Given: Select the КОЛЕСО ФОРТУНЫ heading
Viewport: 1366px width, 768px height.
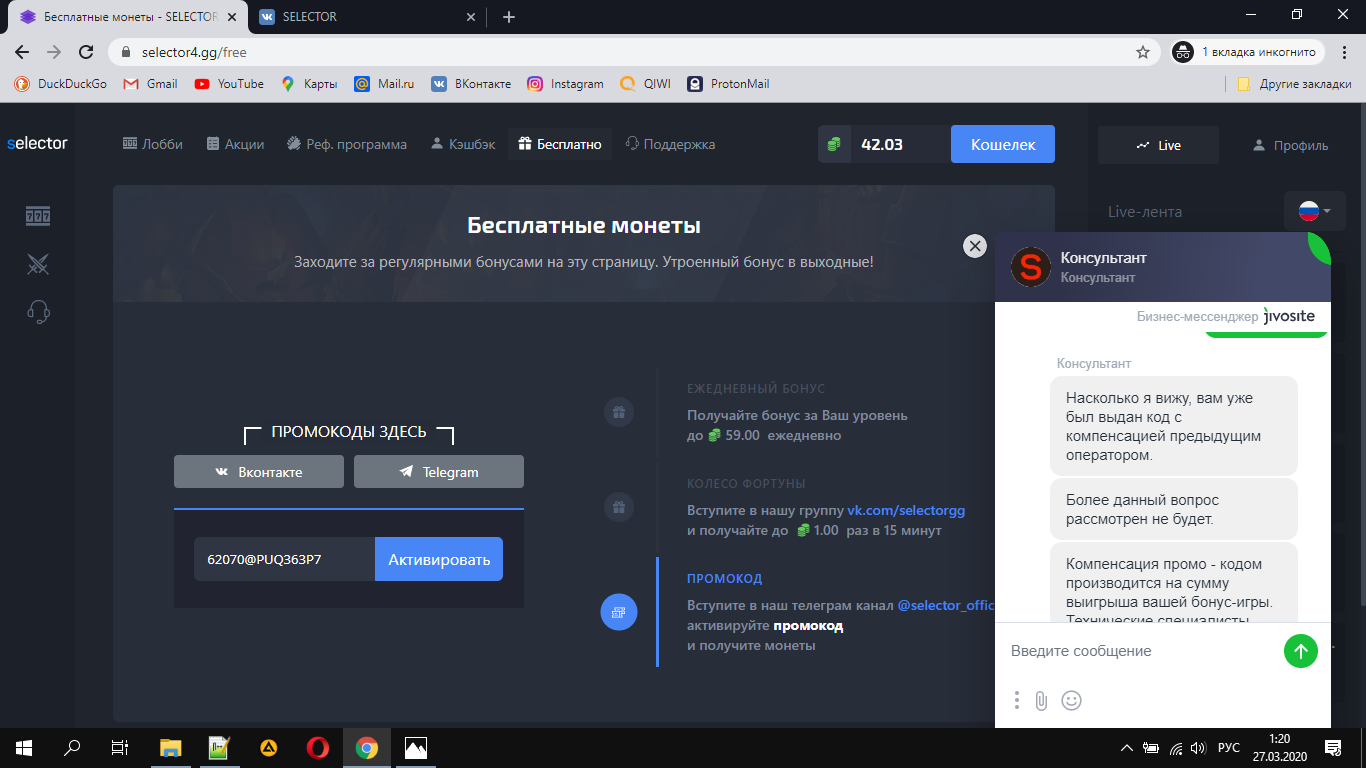Looking at the screenshot, I should coord(746,484).
